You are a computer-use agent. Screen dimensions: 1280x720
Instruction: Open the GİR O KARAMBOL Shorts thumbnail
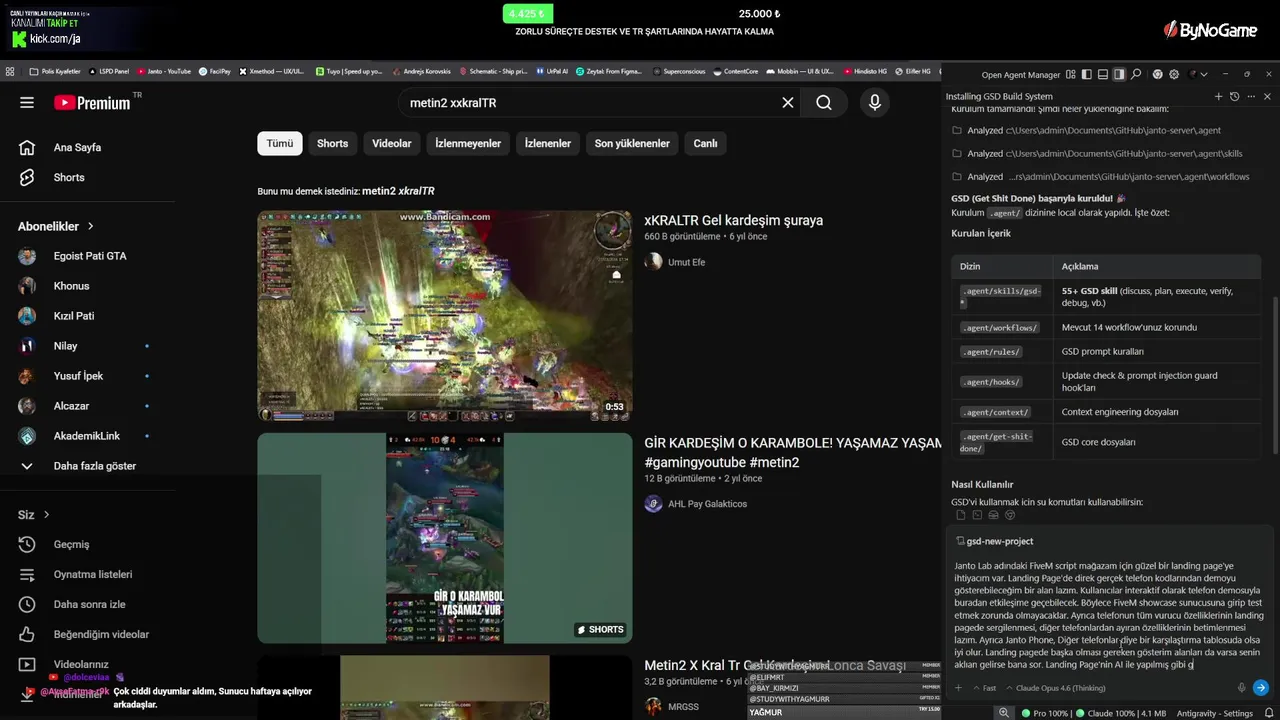coord(445,538)
